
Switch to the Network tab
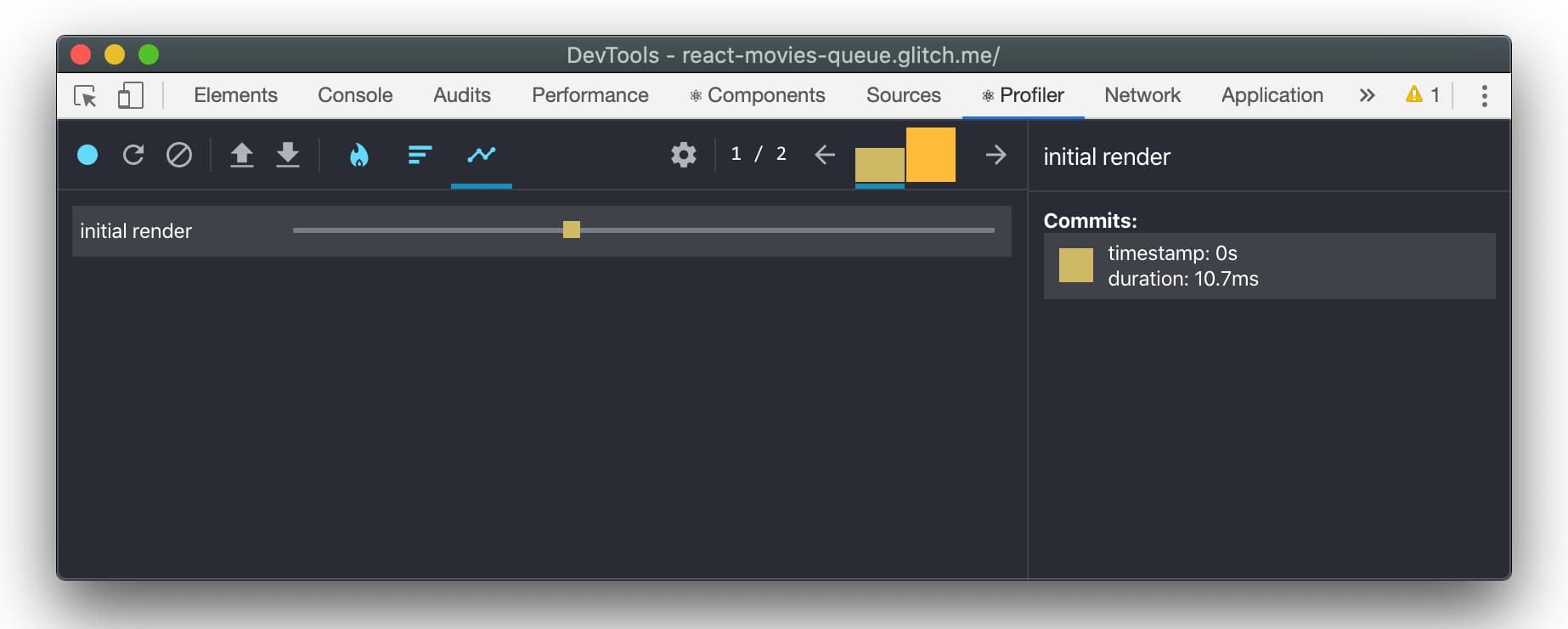click(1142, 95)
